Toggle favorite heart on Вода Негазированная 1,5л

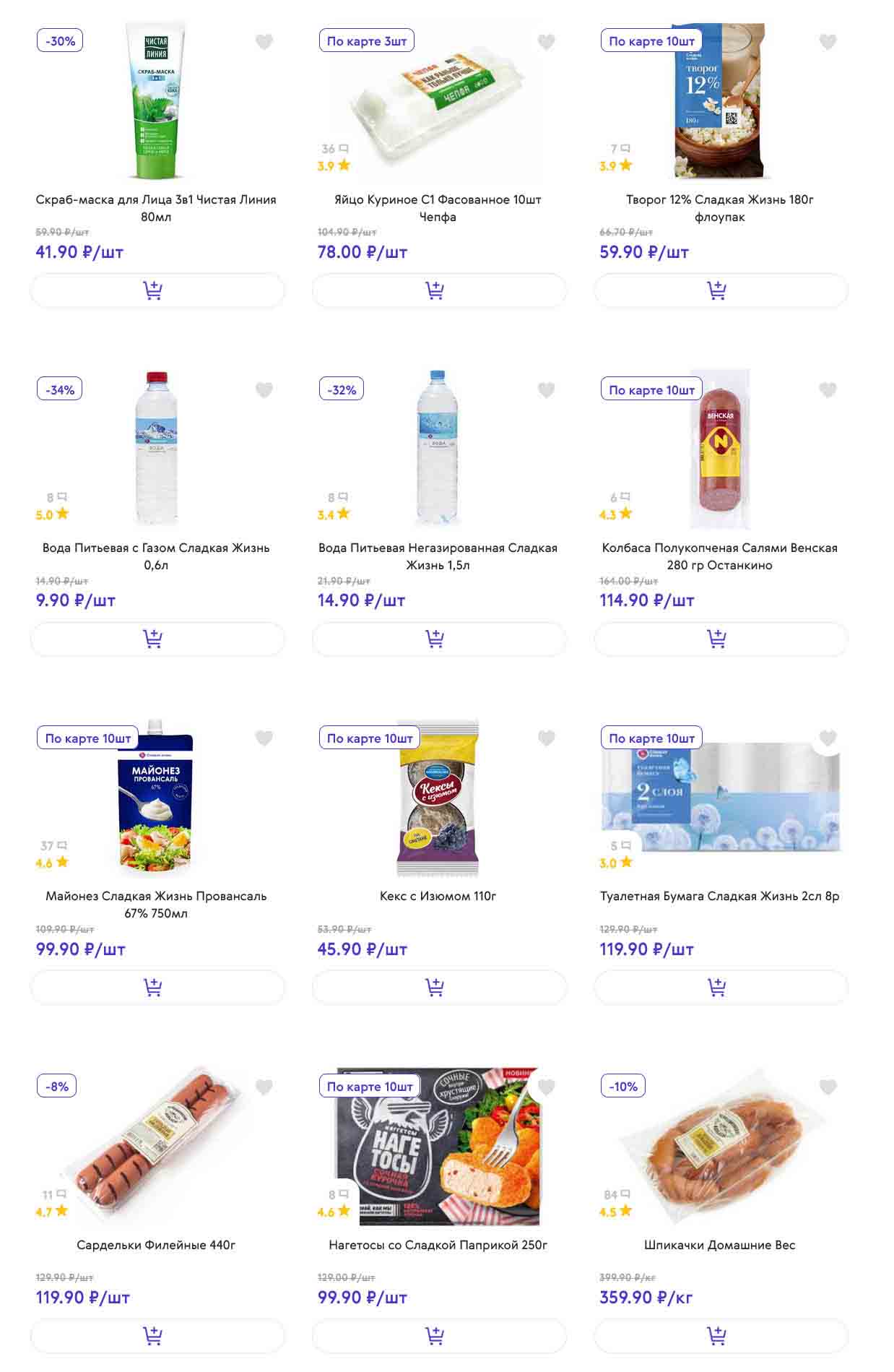546,390
